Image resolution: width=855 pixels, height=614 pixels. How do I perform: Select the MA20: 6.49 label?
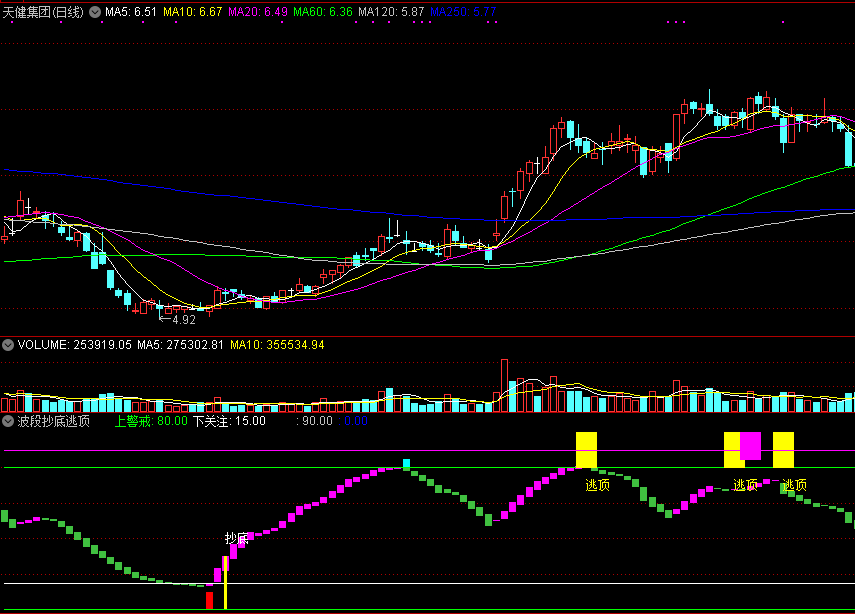tap(258, 12)
